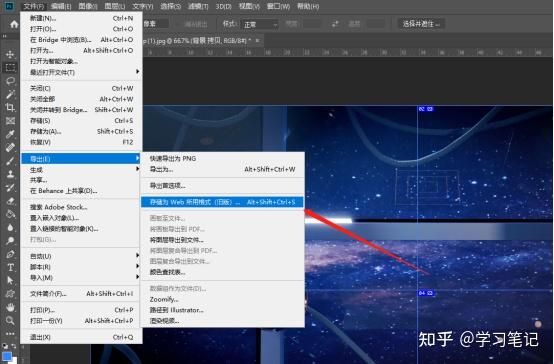This screenshot has height=364, width=554.
Task: Choose 关闭全部 menu entry
Action: 82,99
